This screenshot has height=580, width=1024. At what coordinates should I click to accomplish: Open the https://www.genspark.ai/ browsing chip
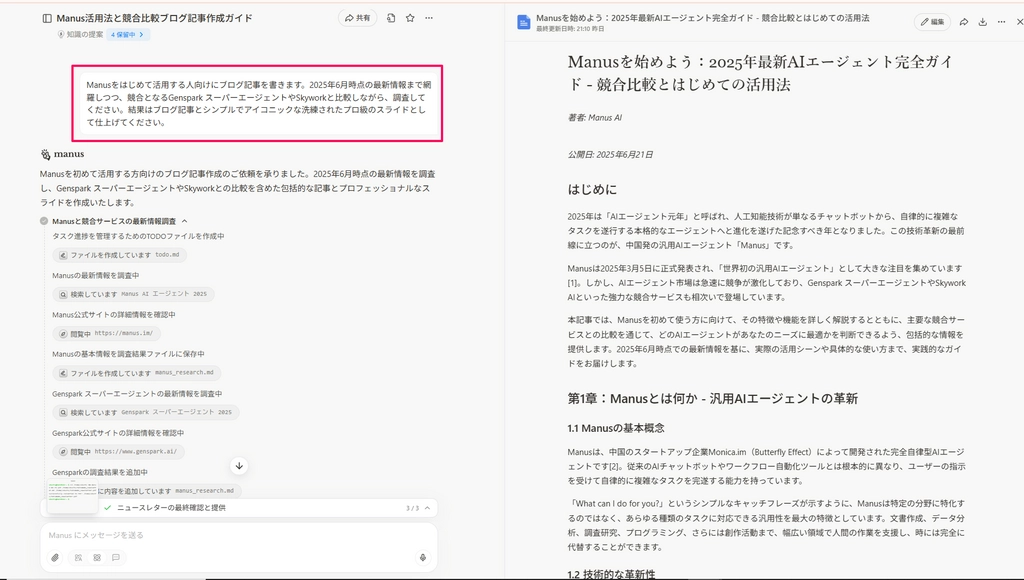pyautogui.click(x=118, y=452)
